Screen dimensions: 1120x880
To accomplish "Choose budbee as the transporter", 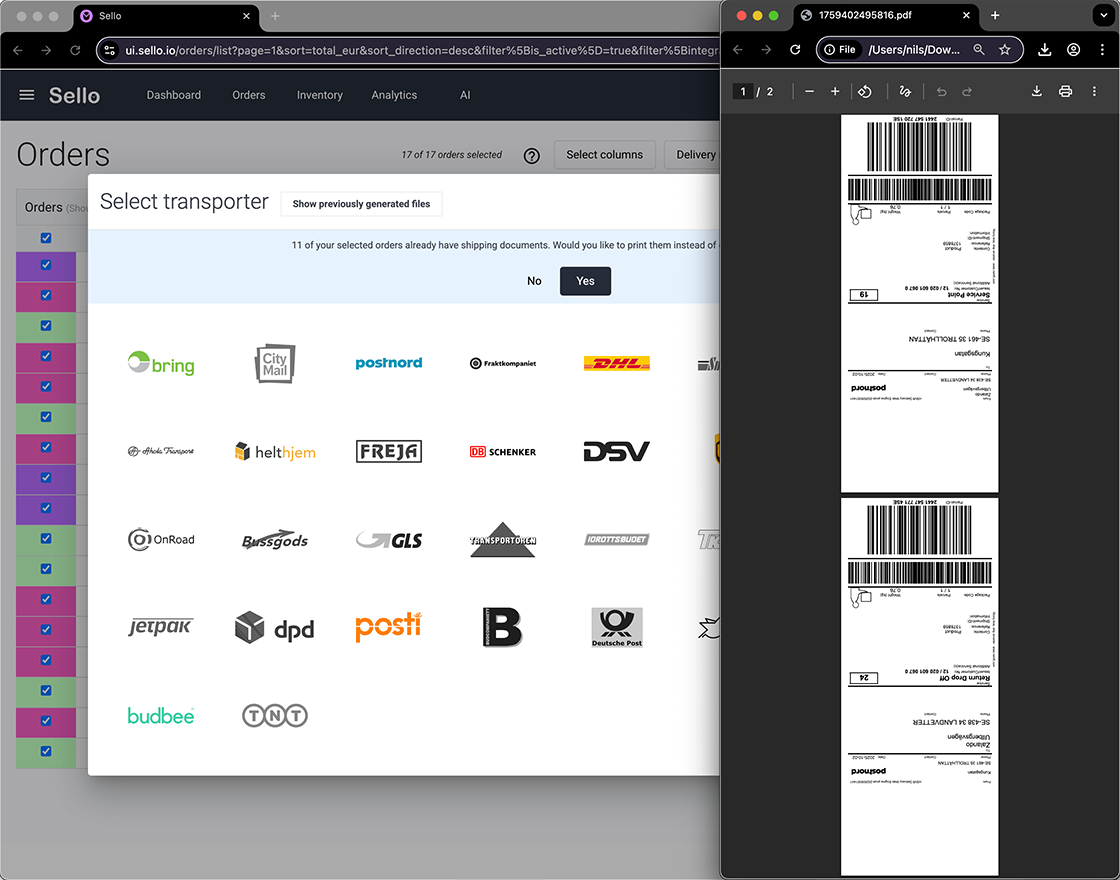I will coord(160,715).
